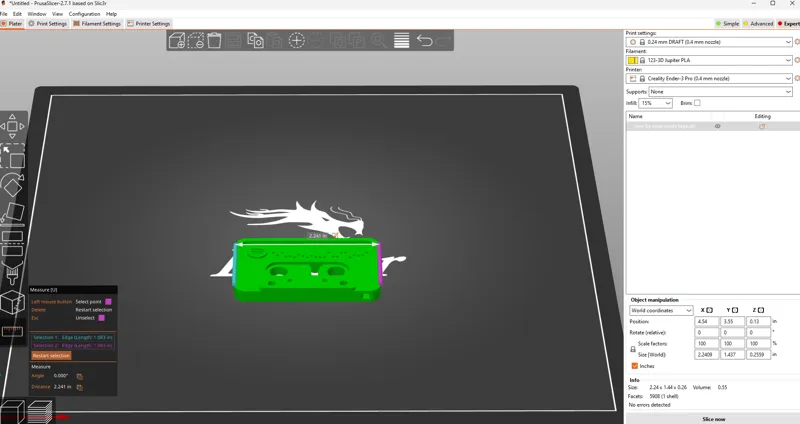Open the World coordinates dropdown
Screen dimensions: 800x424
point(661,310)
